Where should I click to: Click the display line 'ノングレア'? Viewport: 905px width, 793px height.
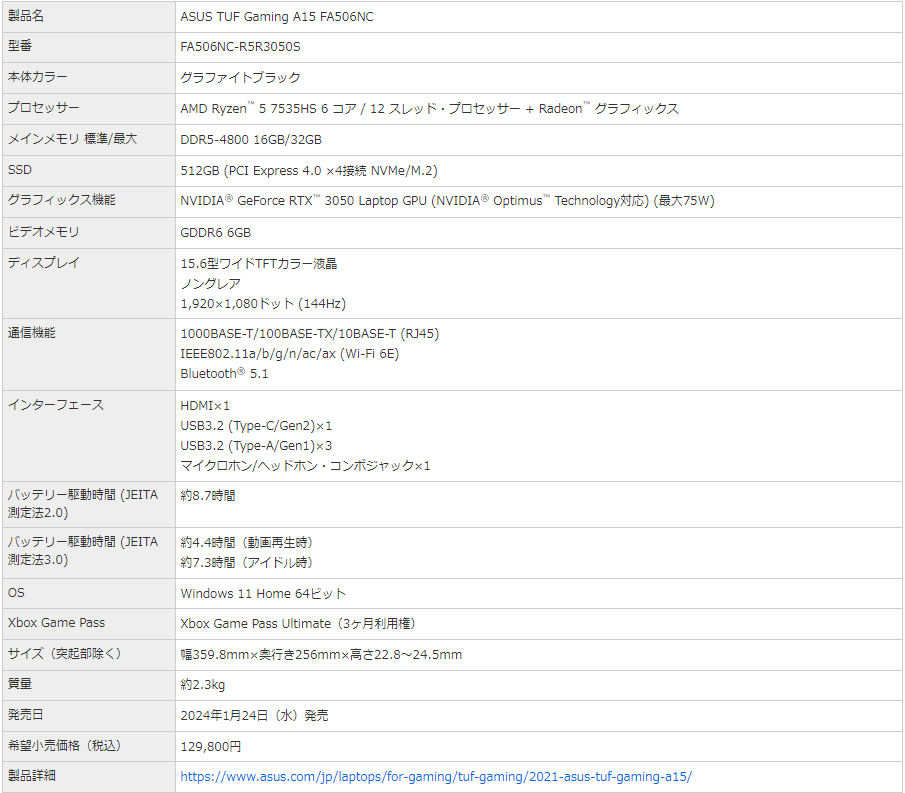pos(210,284)
